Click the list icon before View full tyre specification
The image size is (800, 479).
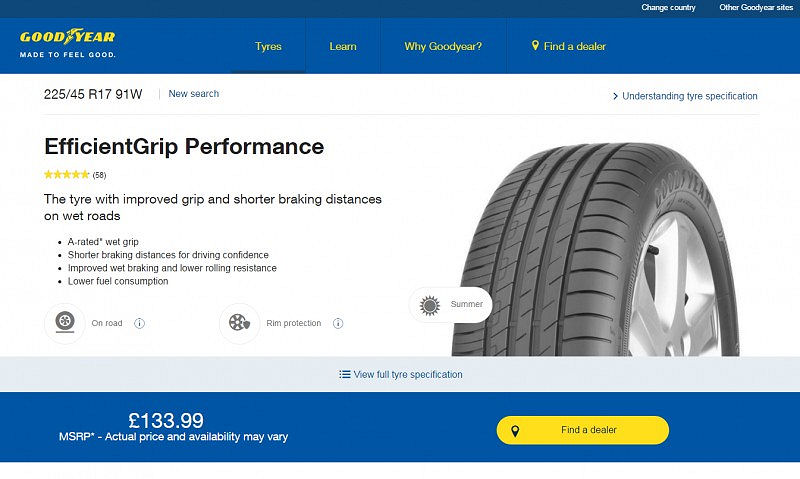[x=344, y=374]
